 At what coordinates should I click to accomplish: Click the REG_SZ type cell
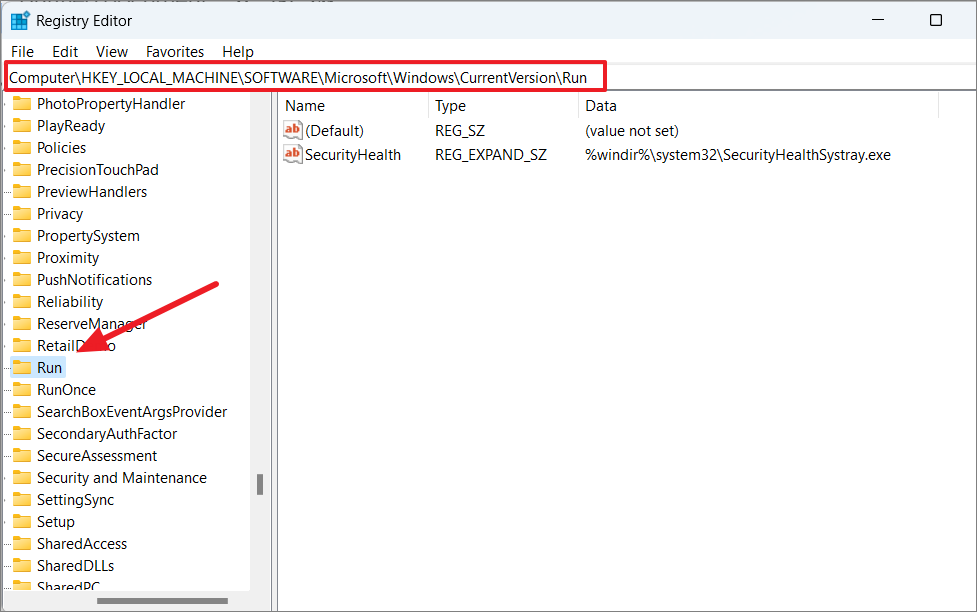click(x=460, y=130)
